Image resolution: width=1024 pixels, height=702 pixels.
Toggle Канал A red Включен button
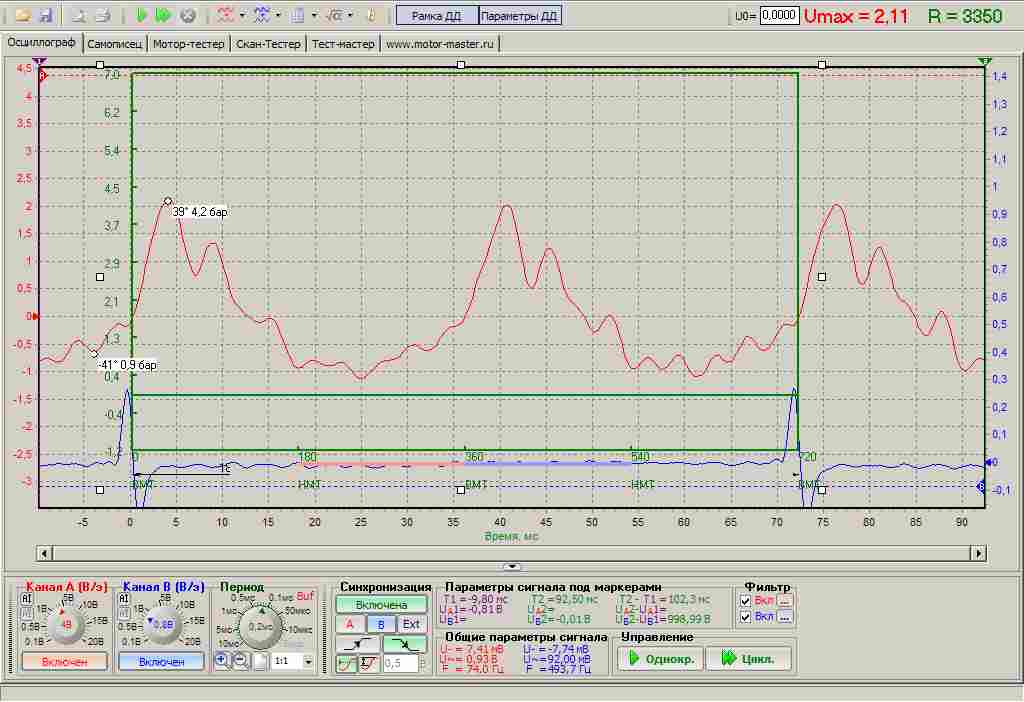click(x=64, y=662)
